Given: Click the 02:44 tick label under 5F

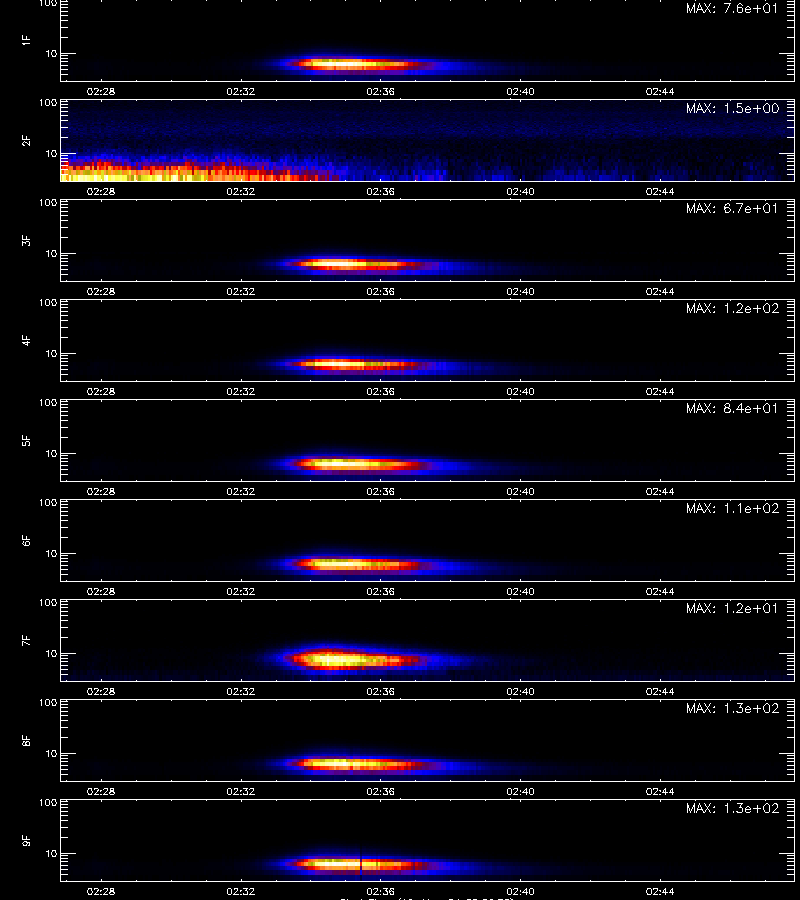Looking at the screenshot, I should click(x=660, y=491).
